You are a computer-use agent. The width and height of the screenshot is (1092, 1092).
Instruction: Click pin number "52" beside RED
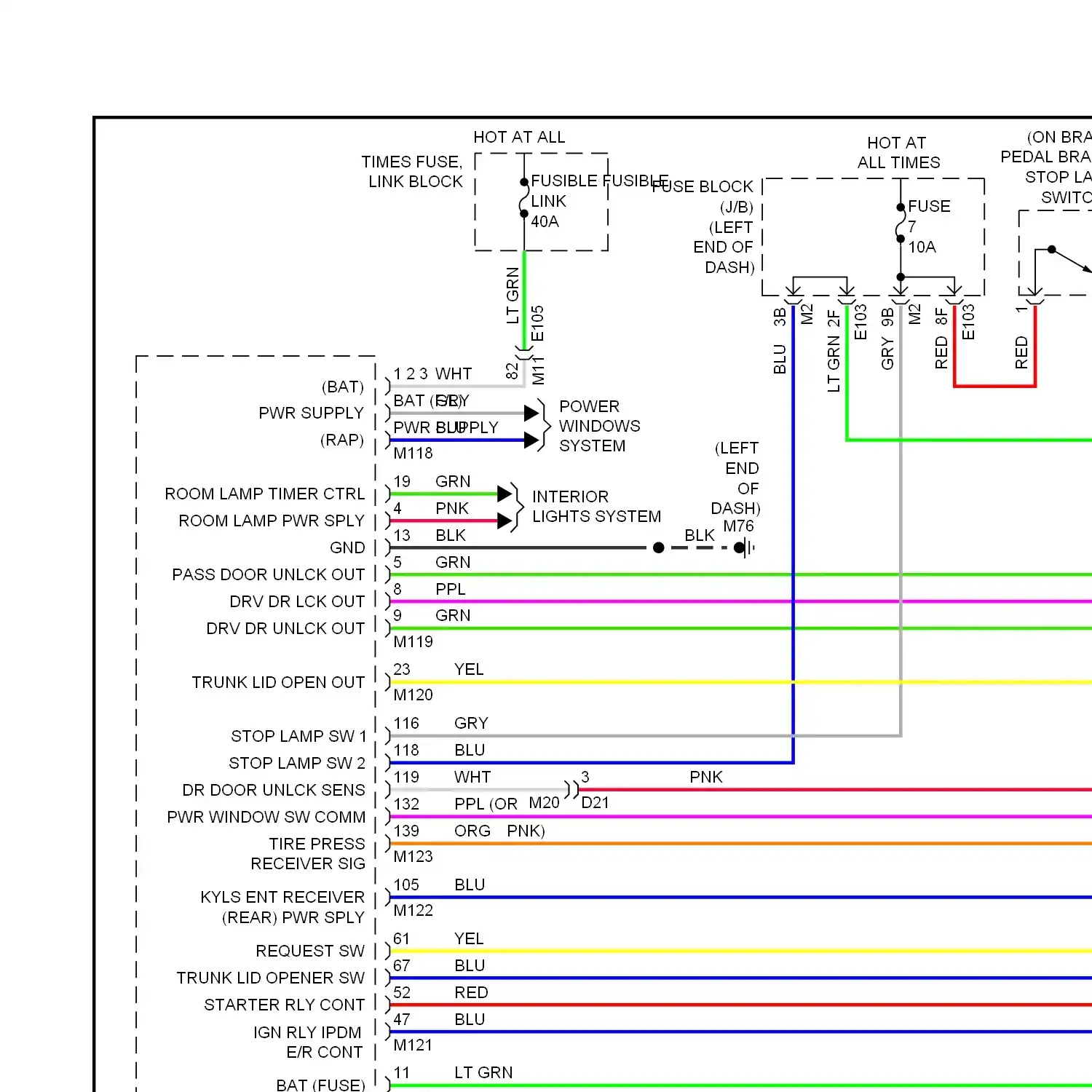402,992
